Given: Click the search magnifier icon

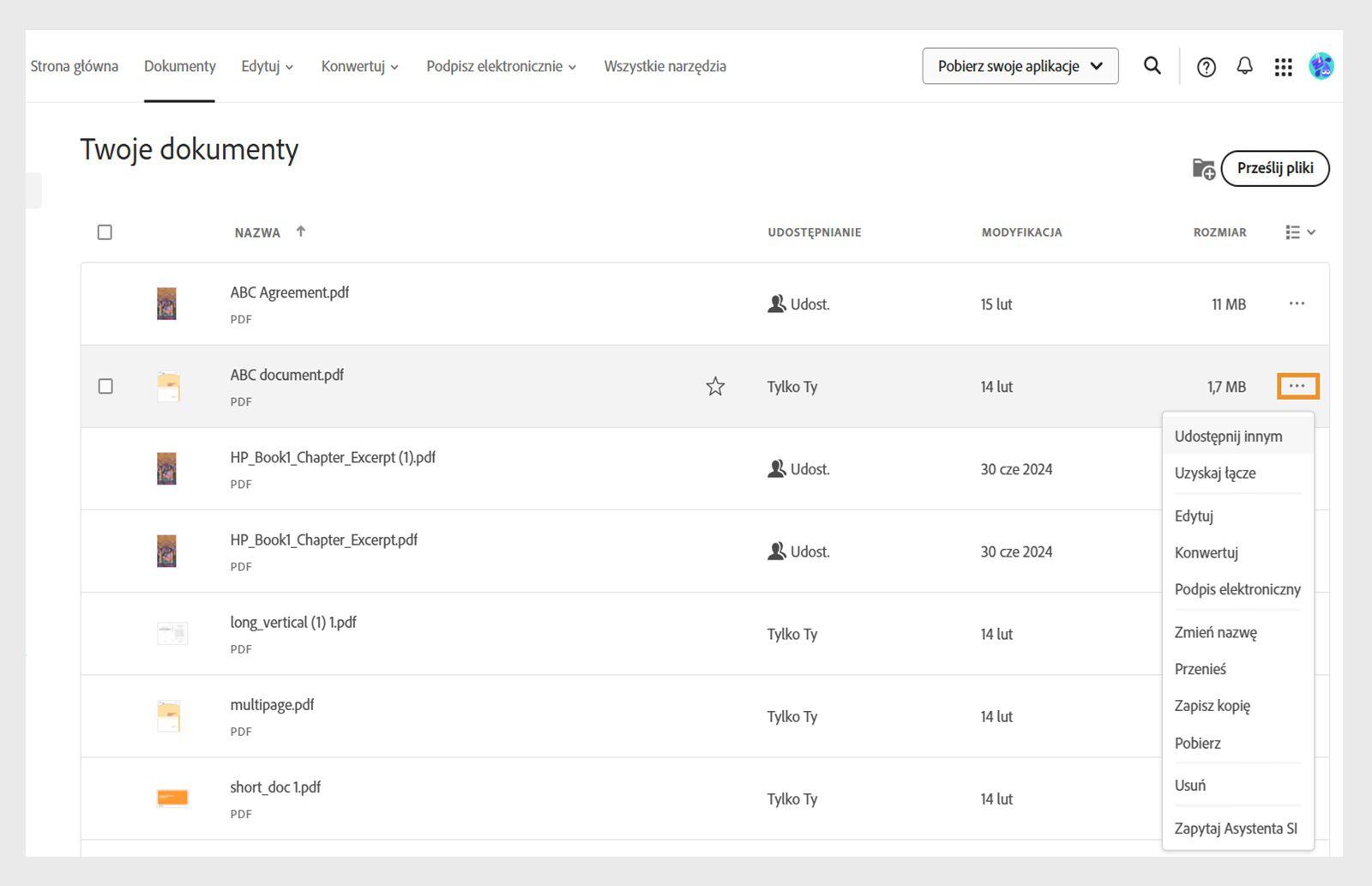Looking at the screenshot, I should point(1152,66).
